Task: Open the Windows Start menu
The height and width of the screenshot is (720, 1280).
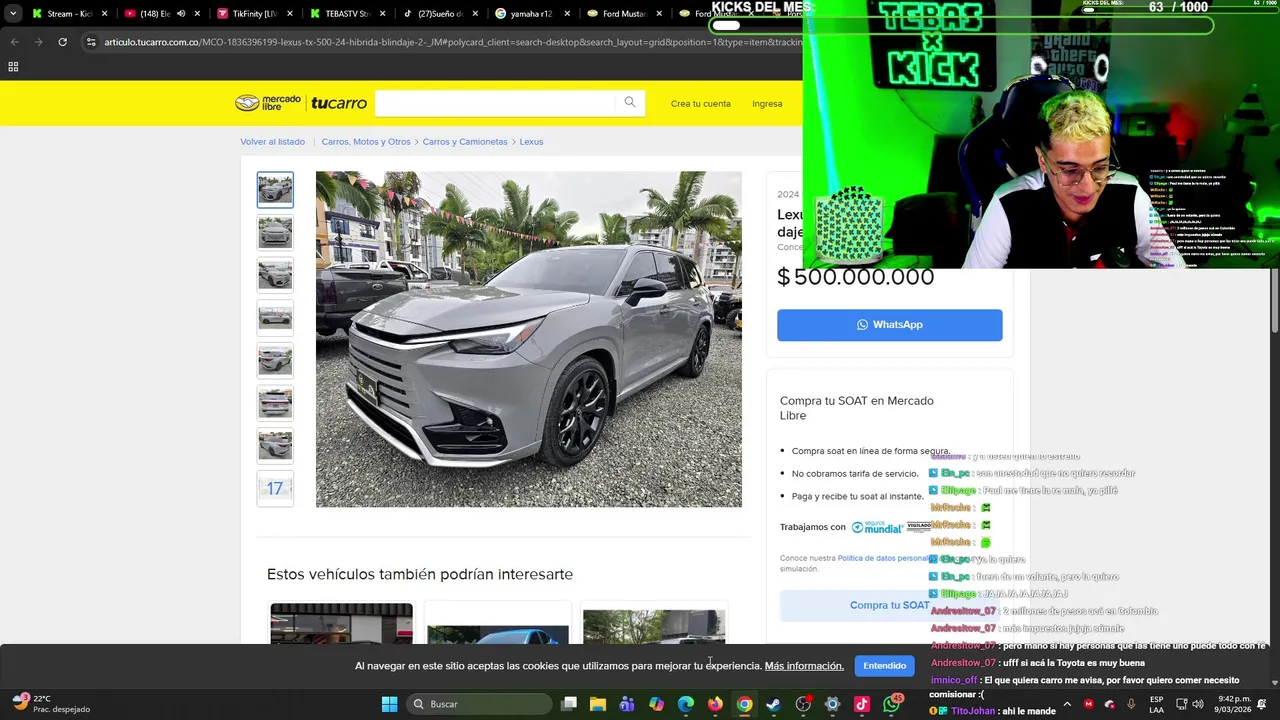Action: [390, 704]
